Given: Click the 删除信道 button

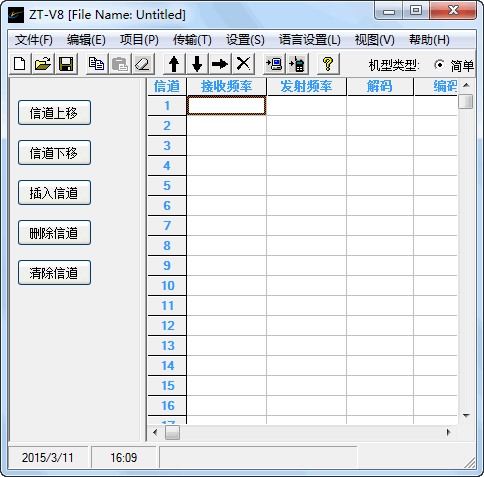Looking at the screenshot, I should pyautogui.click(x=54, y=233).
